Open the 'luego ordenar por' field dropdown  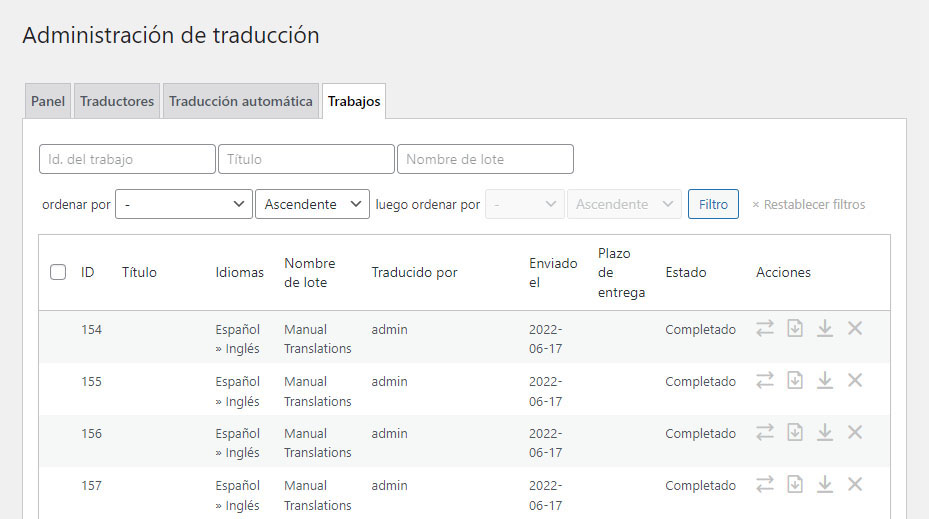coord(524,204)
